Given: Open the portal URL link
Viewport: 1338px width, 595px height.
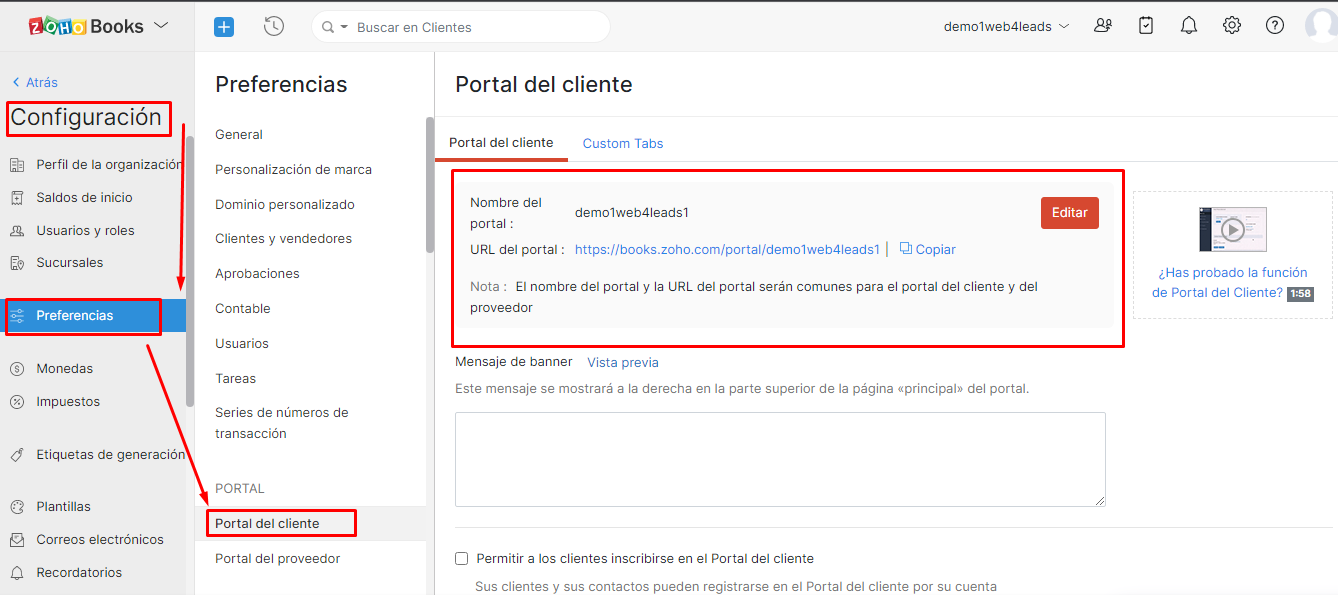Looking at the screenshot, I should [x=727, y=250].
